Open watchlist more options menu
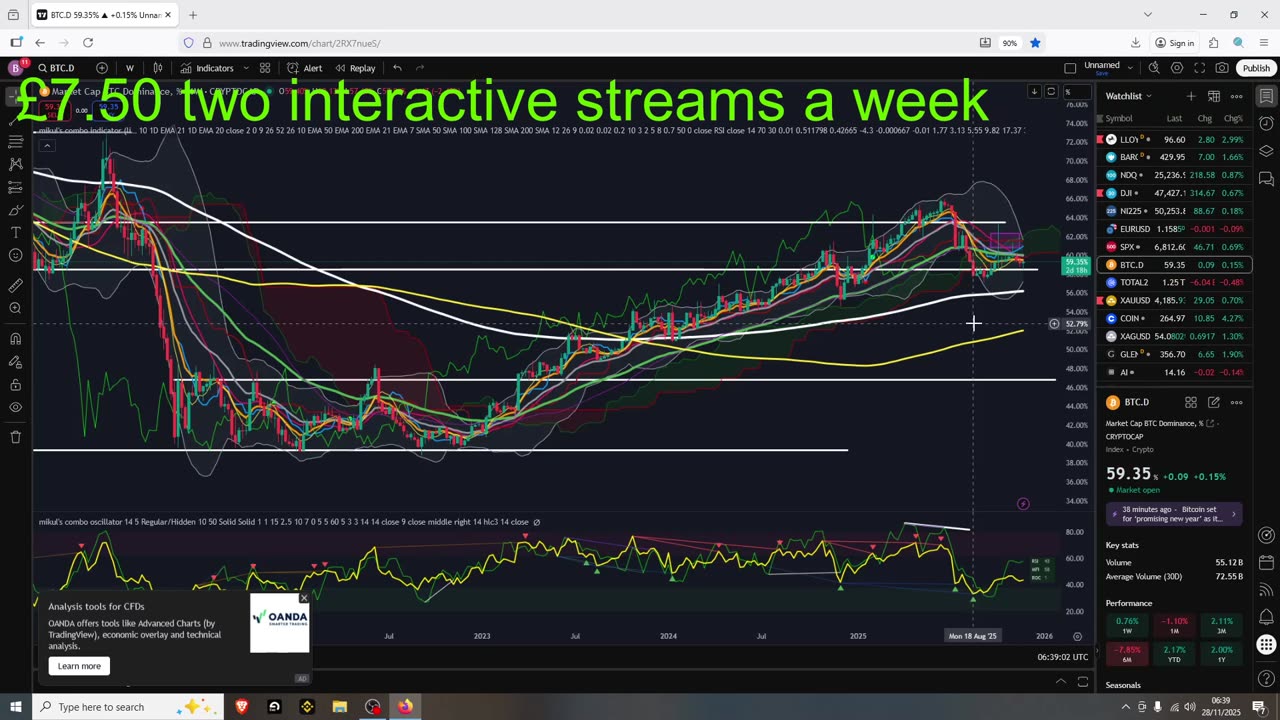 click(x=1236, y=96)
